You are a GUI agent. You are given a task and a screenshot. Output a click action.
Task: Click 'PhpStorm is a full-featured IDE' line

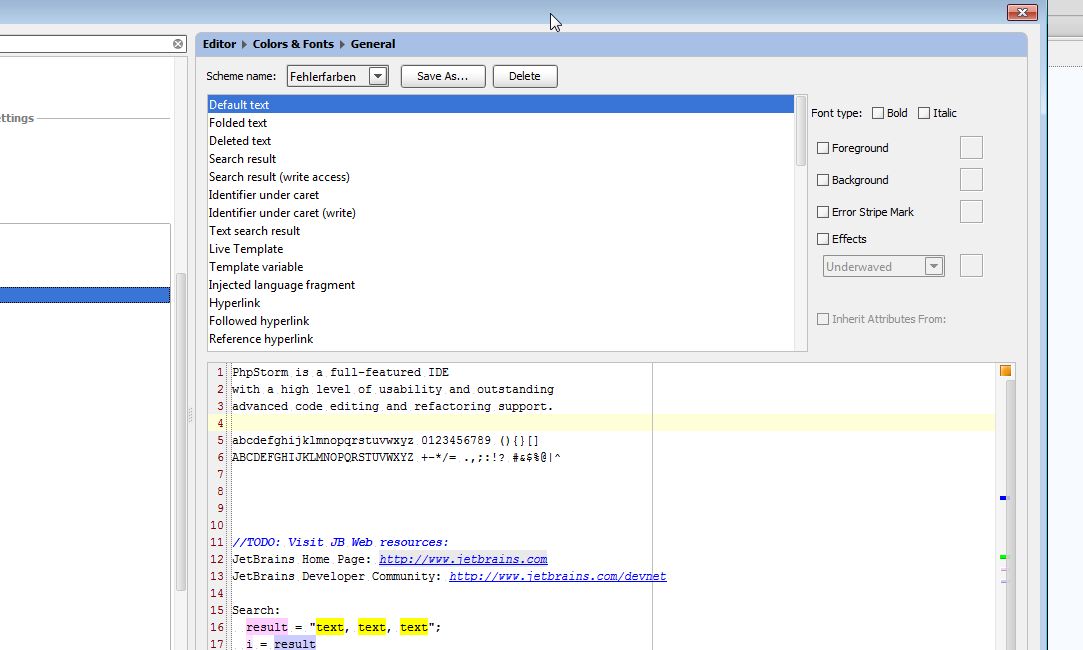coord(341,372)
